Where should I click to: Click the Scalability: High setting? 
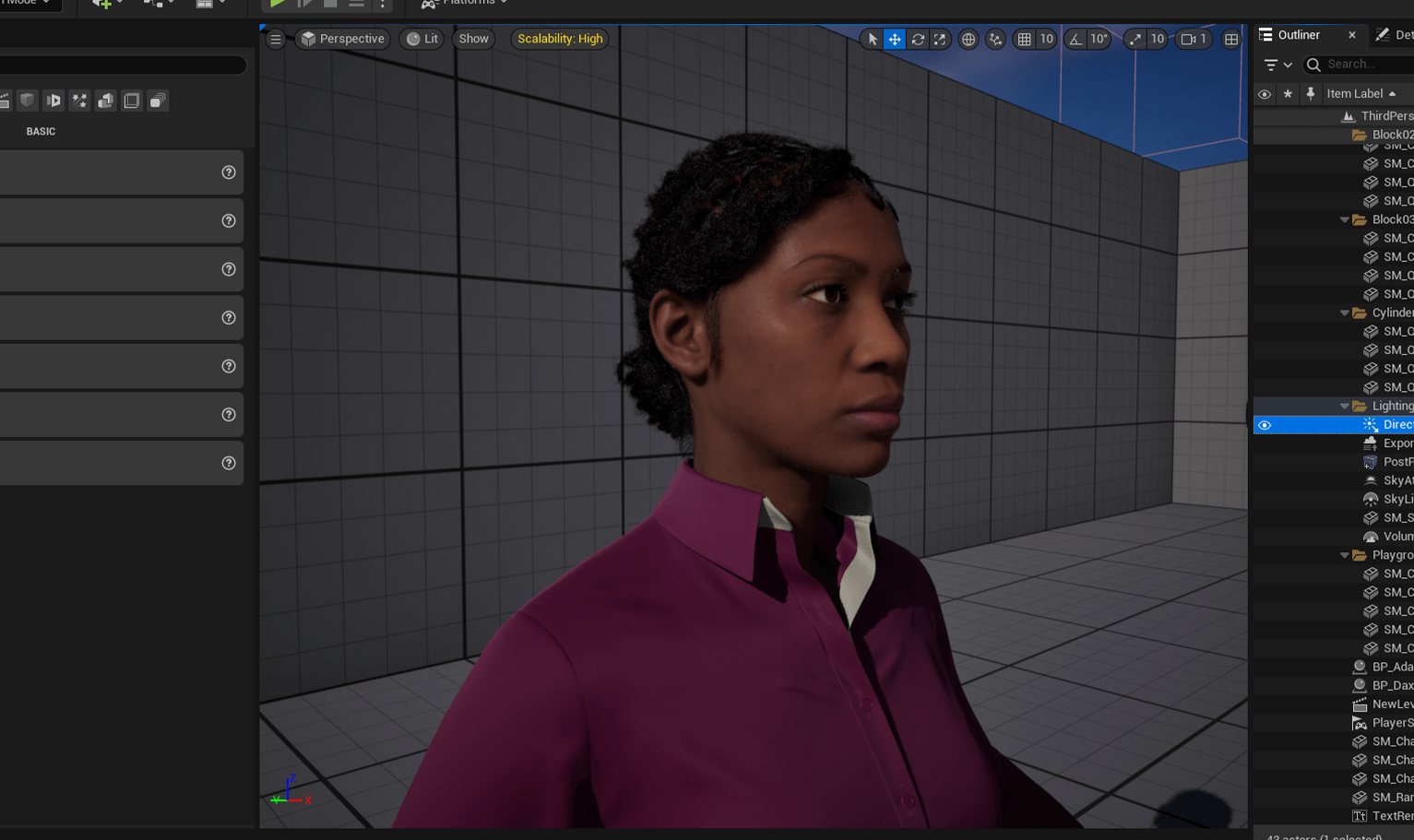(x=559, y=40)
